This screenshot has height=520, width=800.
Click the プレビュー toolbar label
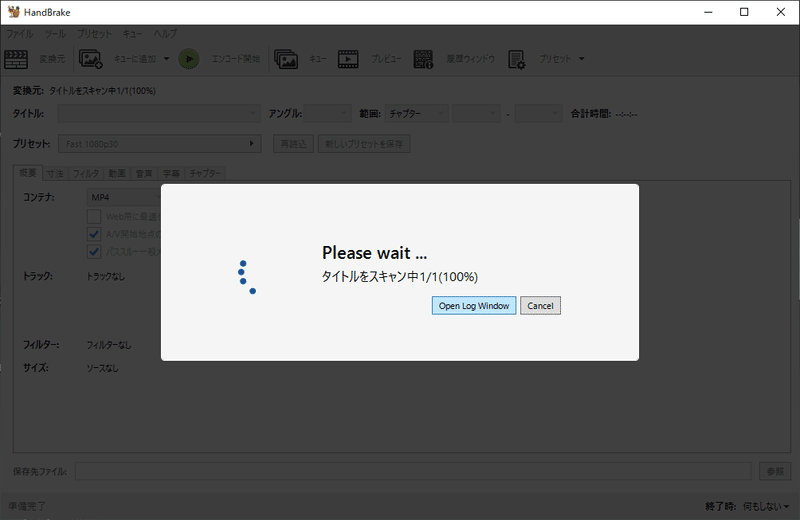tap(386, 59)
